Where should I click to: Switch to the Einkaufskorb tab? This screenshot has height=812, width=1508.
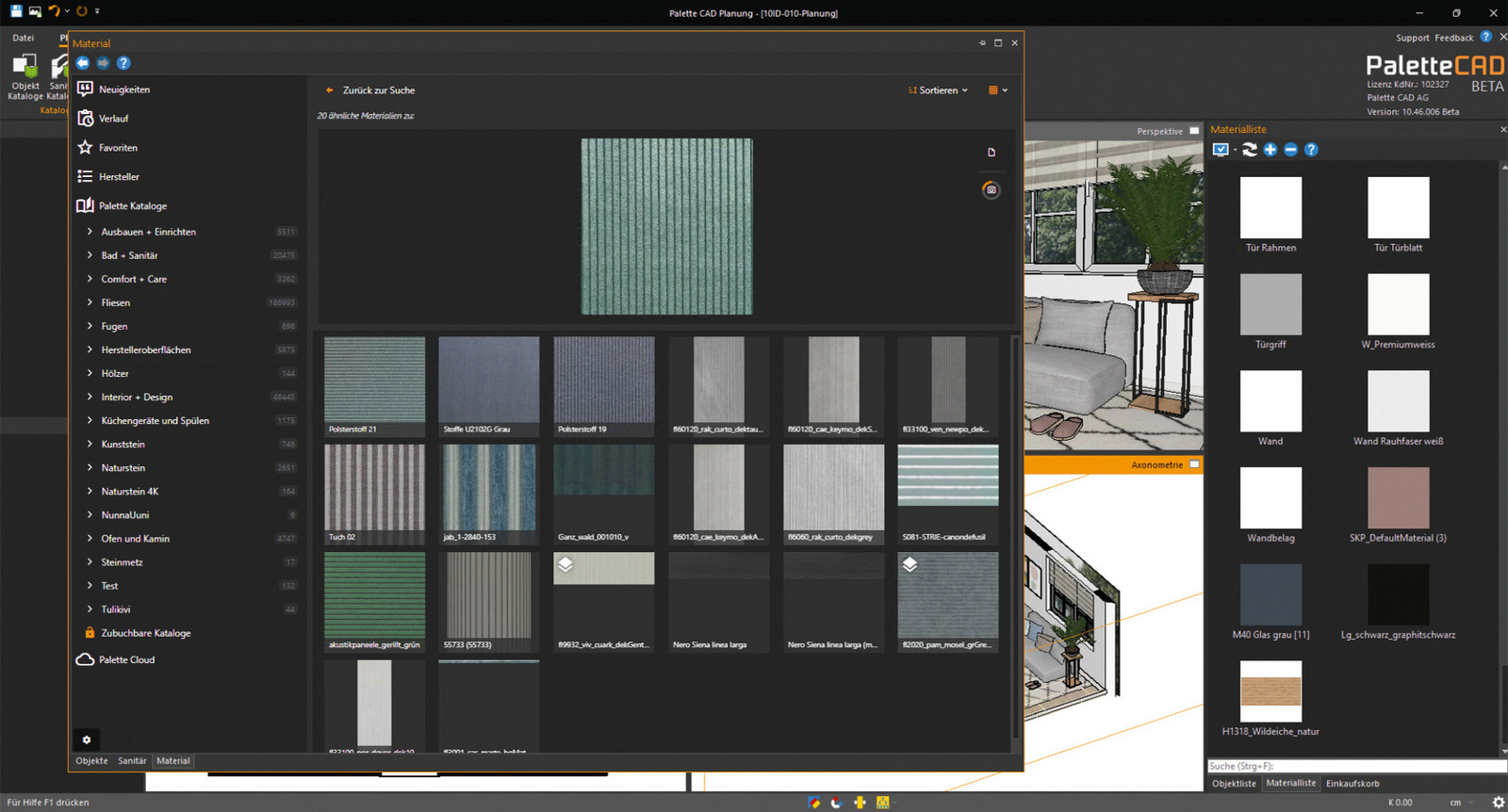pyautogui.click(x=1352, y=784)
